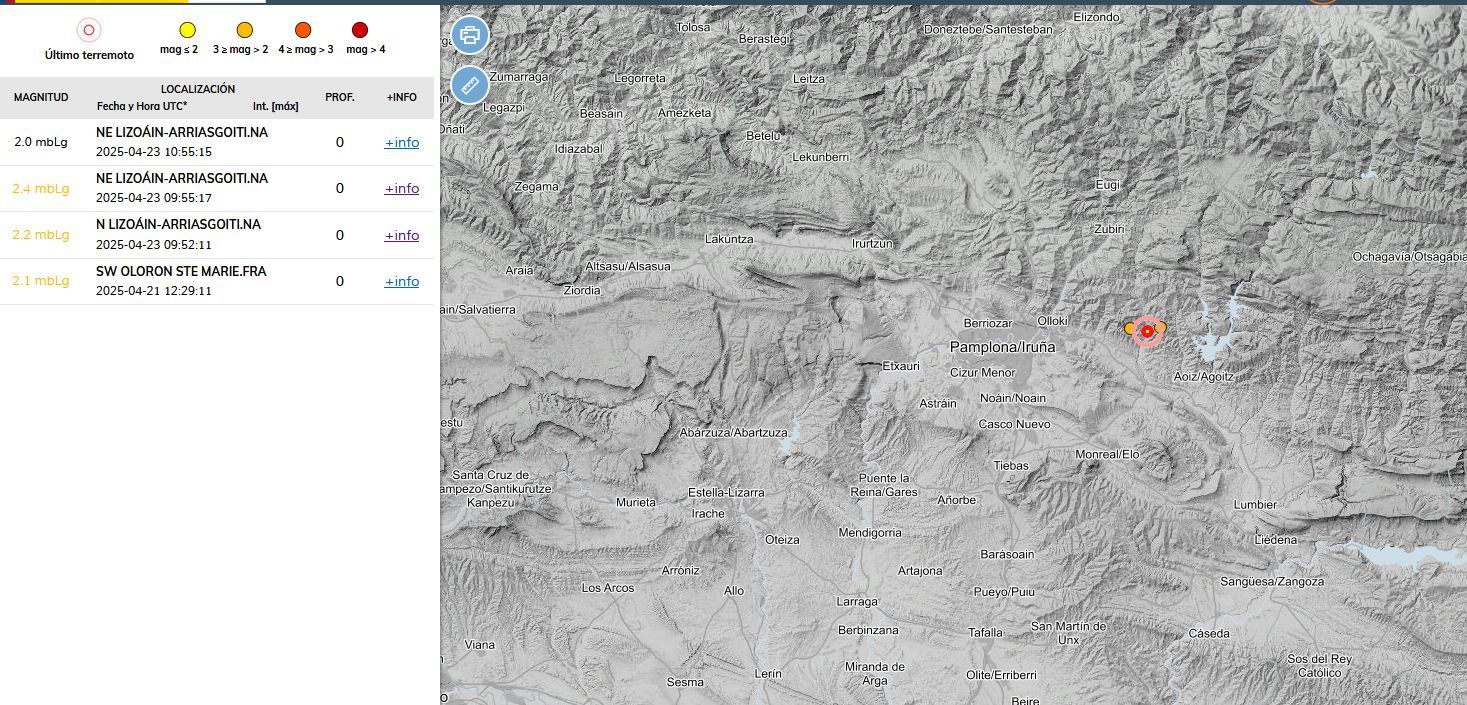Open +info for the 09:55:17 earthquake
This screenshot has width=1467, height=705.
coord(402,188)
